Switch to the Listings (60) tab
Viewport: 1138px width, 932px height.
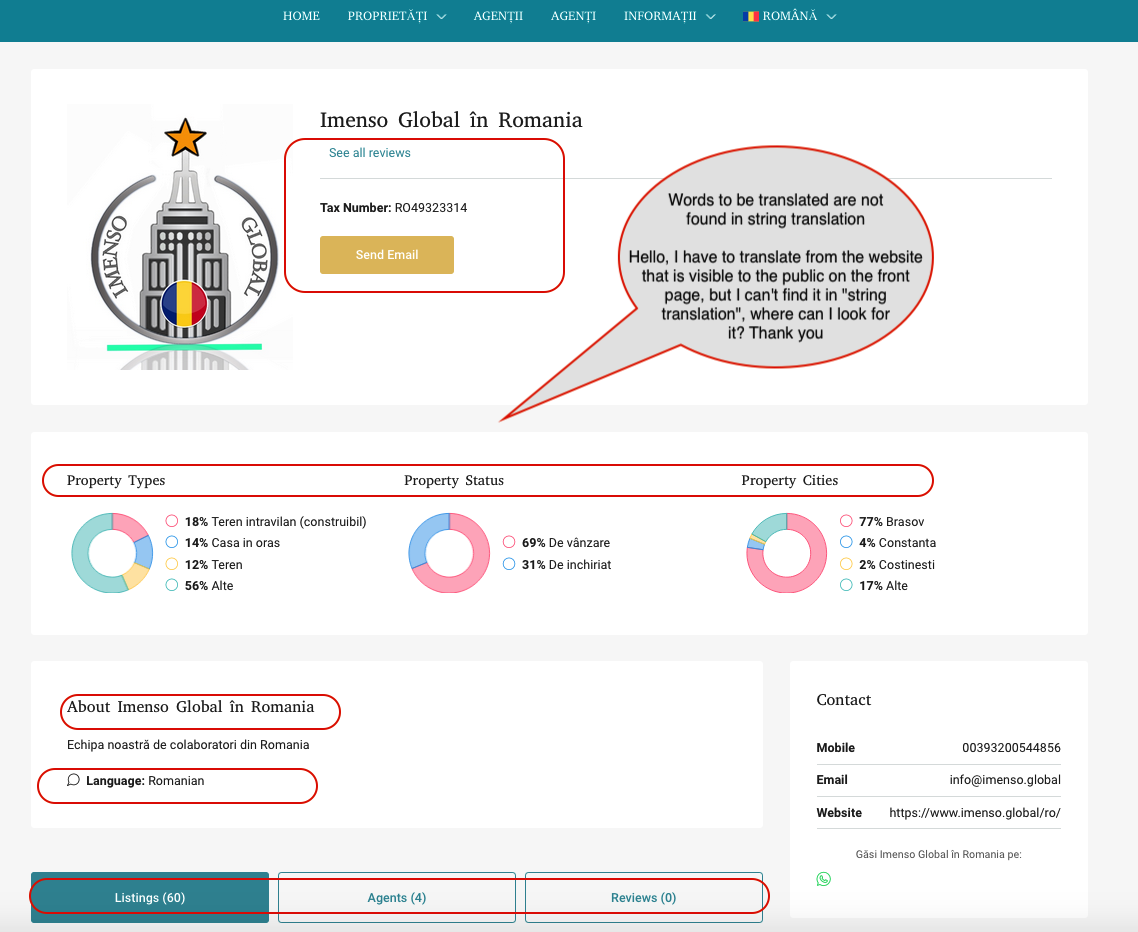pos(150,897)
